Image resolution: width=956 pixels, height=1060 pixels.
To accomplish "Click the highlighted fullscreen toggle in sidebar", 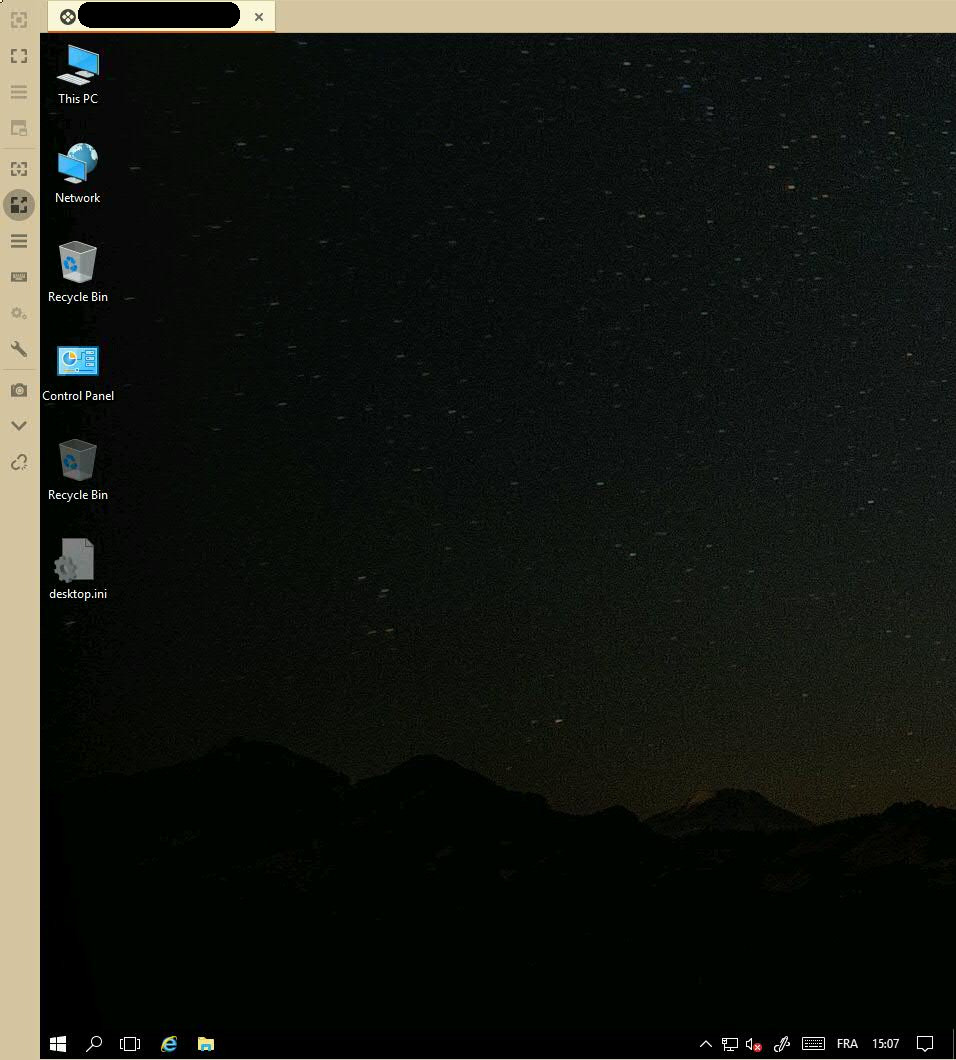I will coord(18,205).
